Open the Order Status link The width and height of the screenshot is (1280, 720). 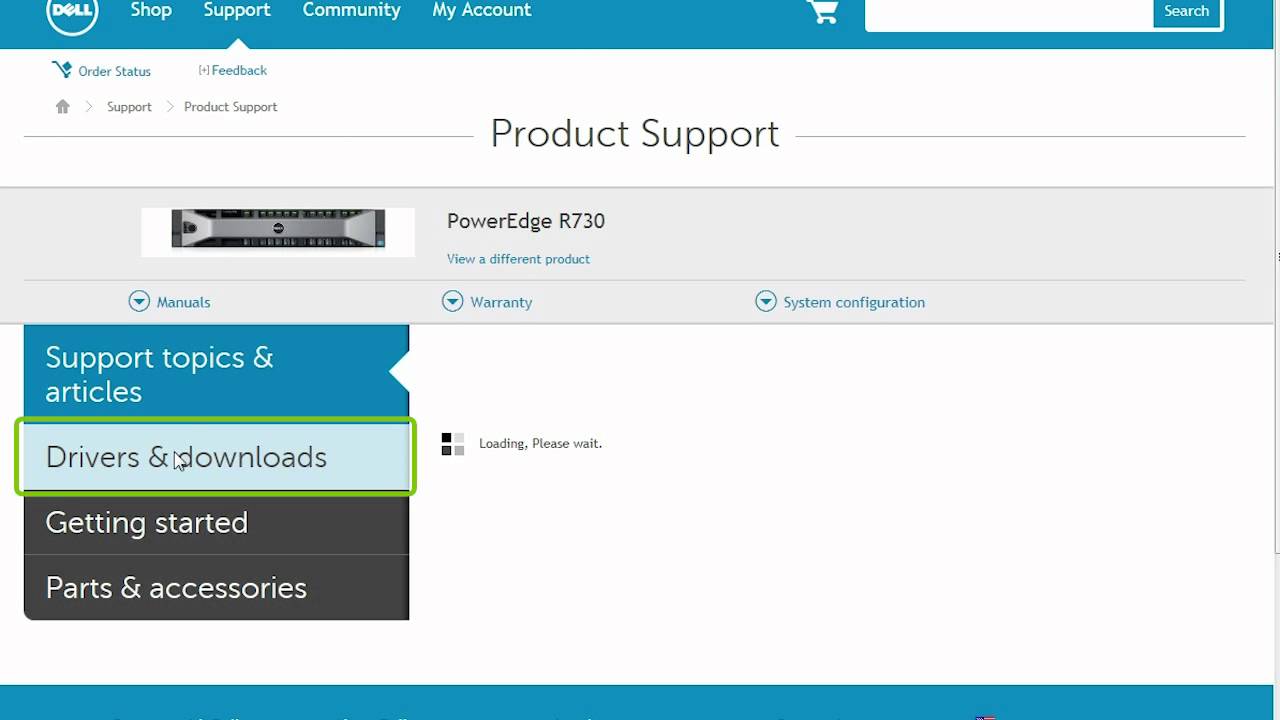(115, 71)
